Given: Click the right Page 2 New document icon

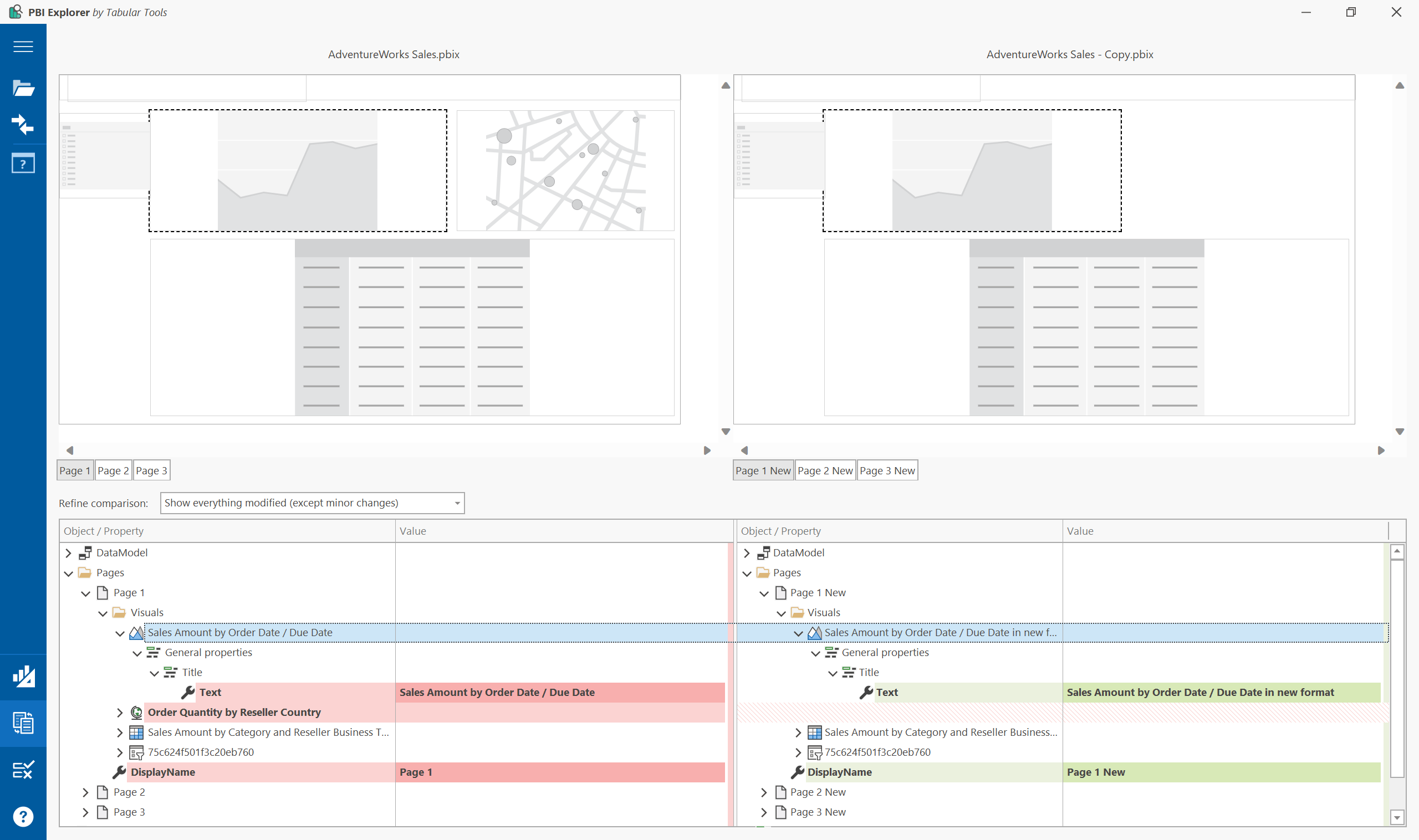Looking at the screenshot, I should coord(781,792).
